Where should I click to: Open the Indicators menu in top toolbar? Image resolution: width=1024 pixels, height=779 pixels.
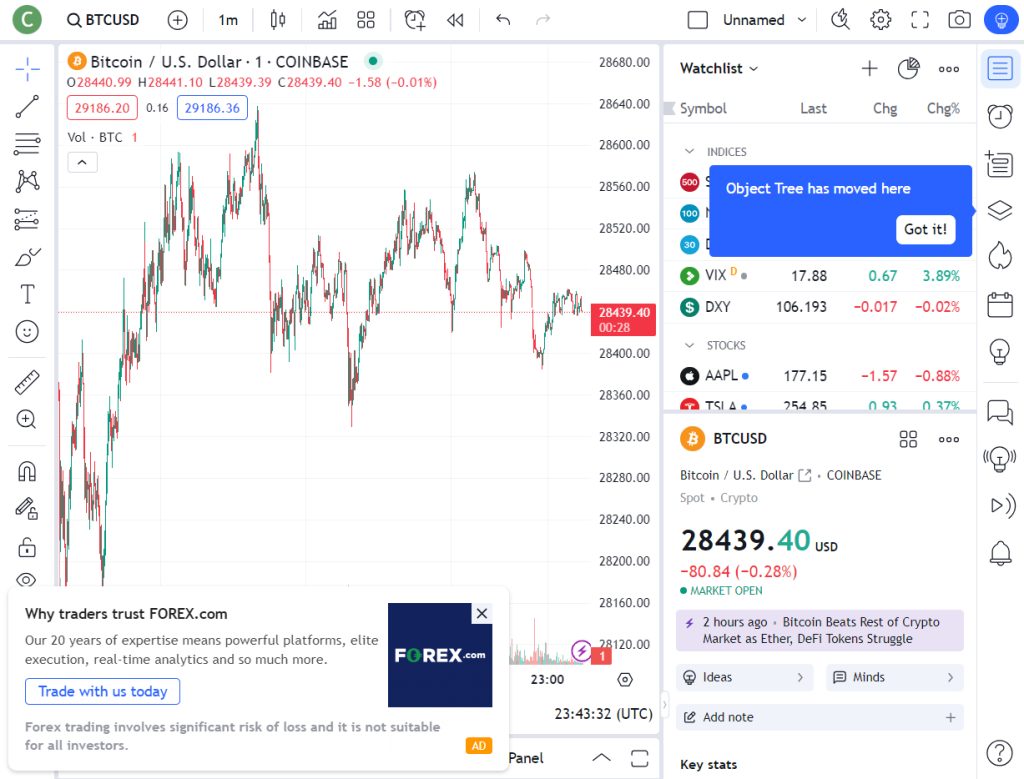click(x=327, y=20)
